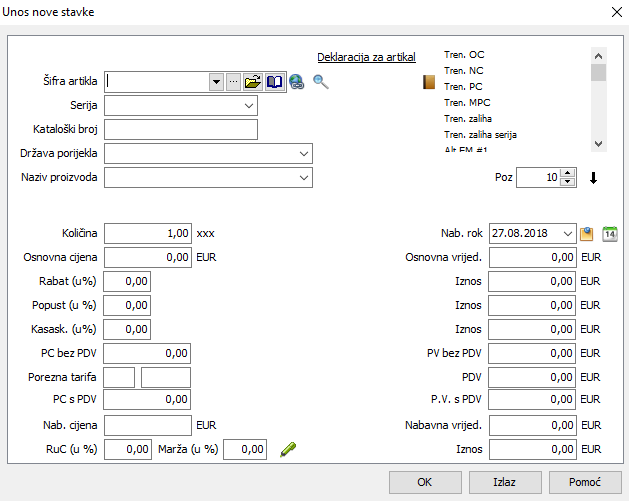Click the open folder icon beside Šifra artikla
Image resolution: width=629 pixels, height=501 pixels.
click(x=253, y=82)
